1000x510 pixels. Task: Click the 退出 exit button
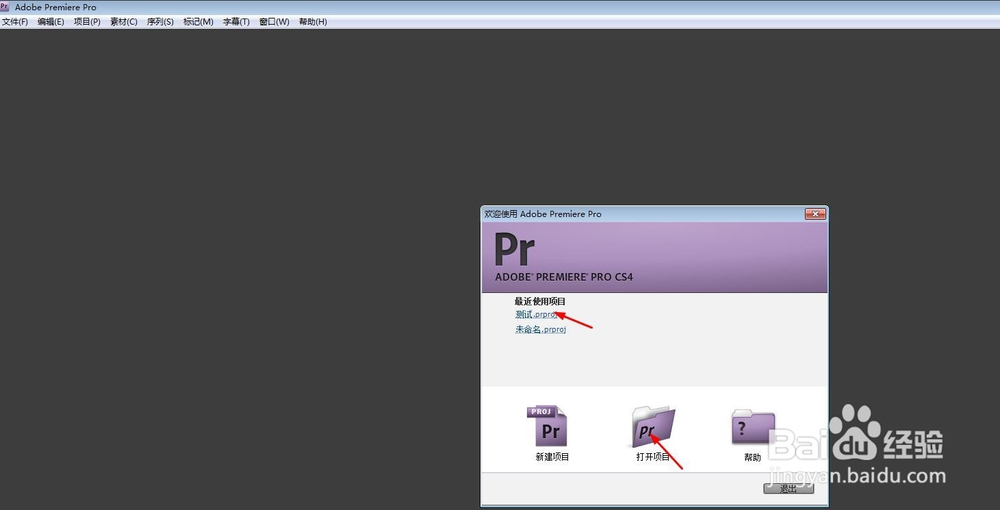[x=789, y=489]
